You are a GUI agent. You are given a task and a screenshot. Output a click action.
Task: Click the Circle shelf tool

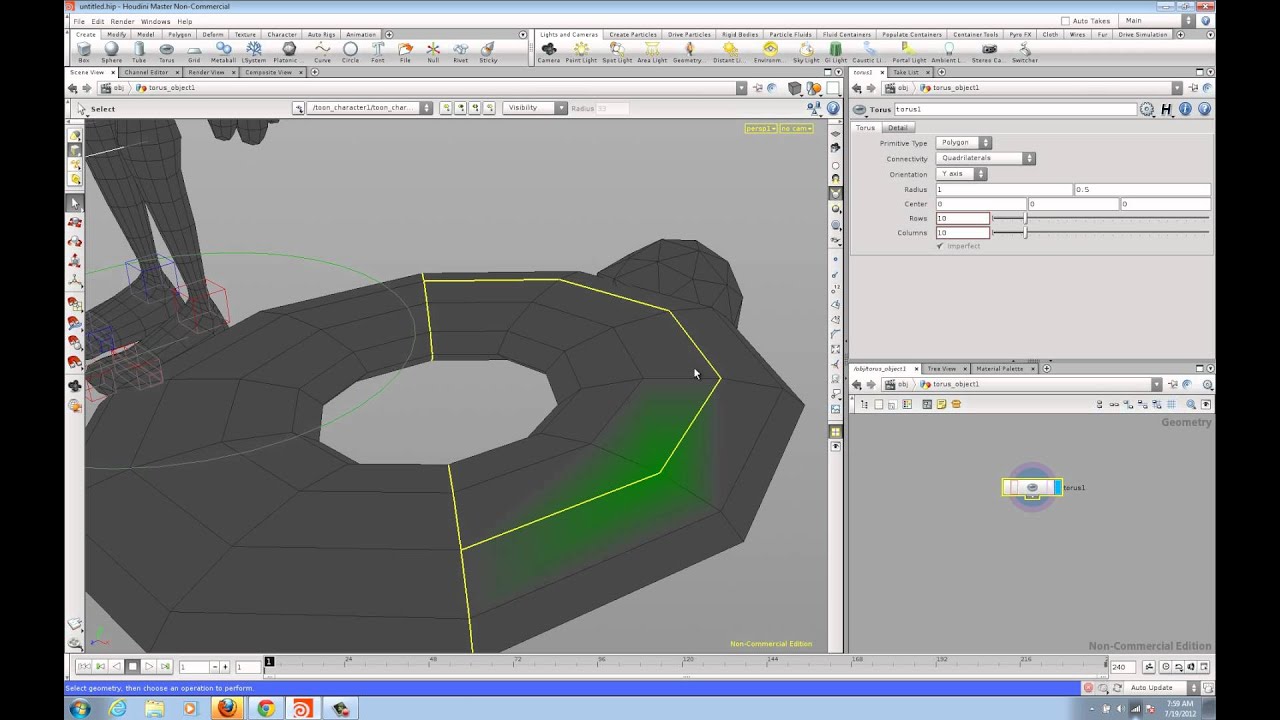click(350, 51)
